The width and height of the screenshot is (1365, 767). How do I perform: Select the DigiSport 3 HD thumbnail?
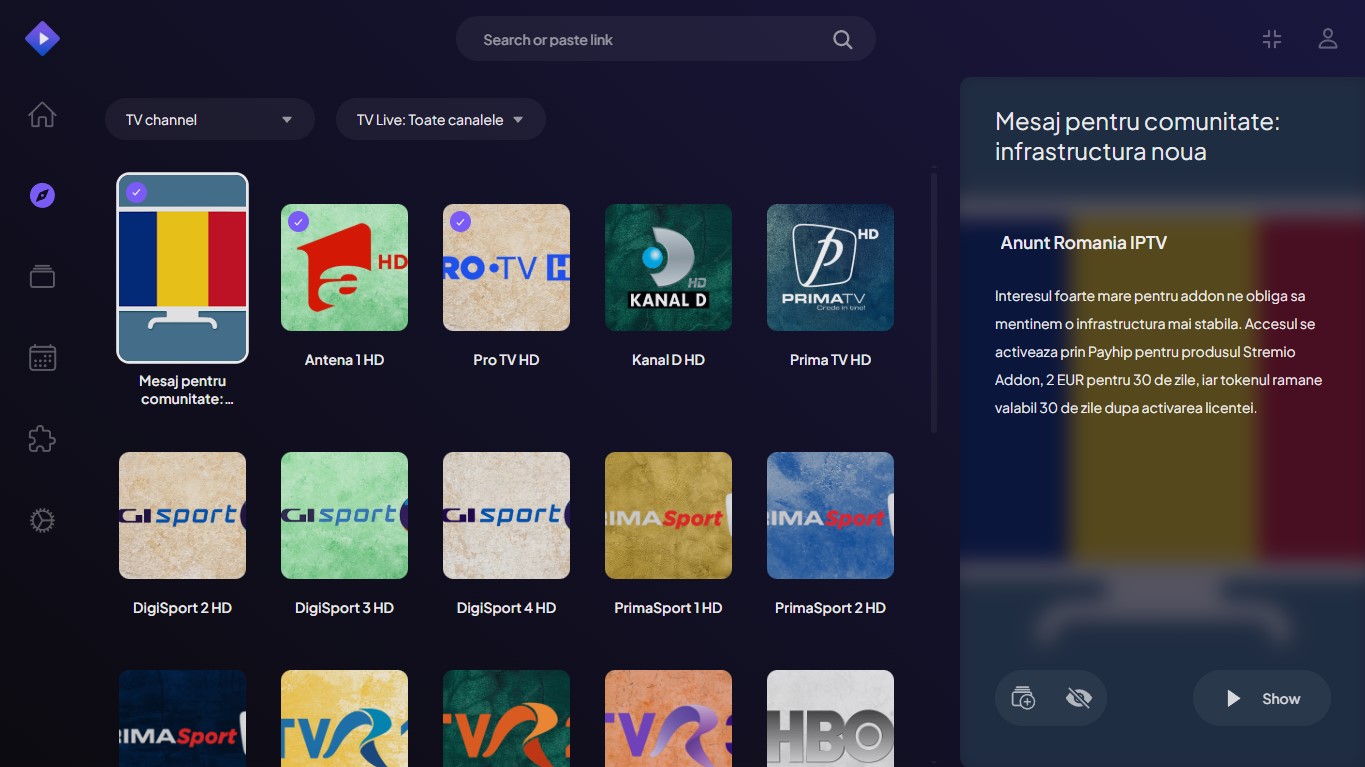tap(344, 515)
